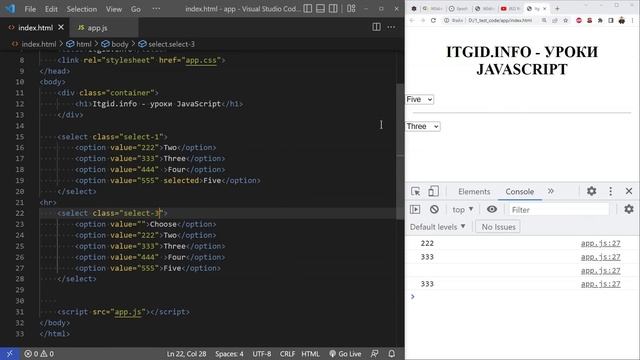Select HTML language mode in status bar
This screenshot has width=640, height=360.
pyautogui.click(x=310, y=354)
